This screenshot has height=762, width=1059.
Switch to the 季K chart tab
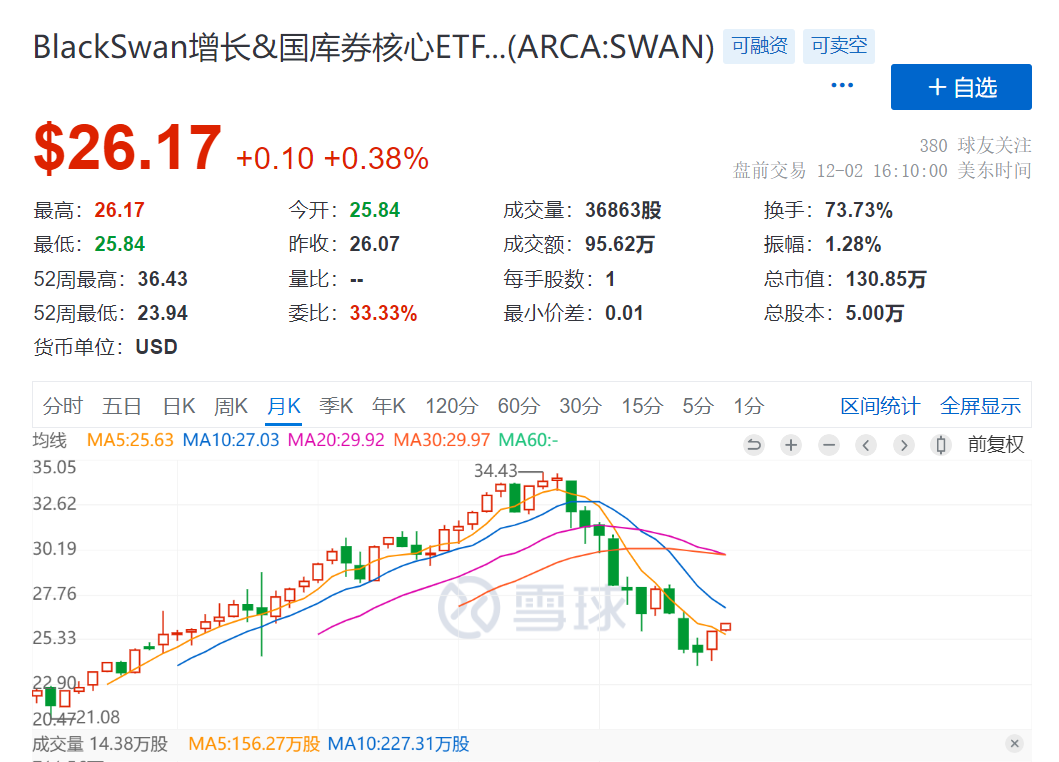[x=336, y=406]
